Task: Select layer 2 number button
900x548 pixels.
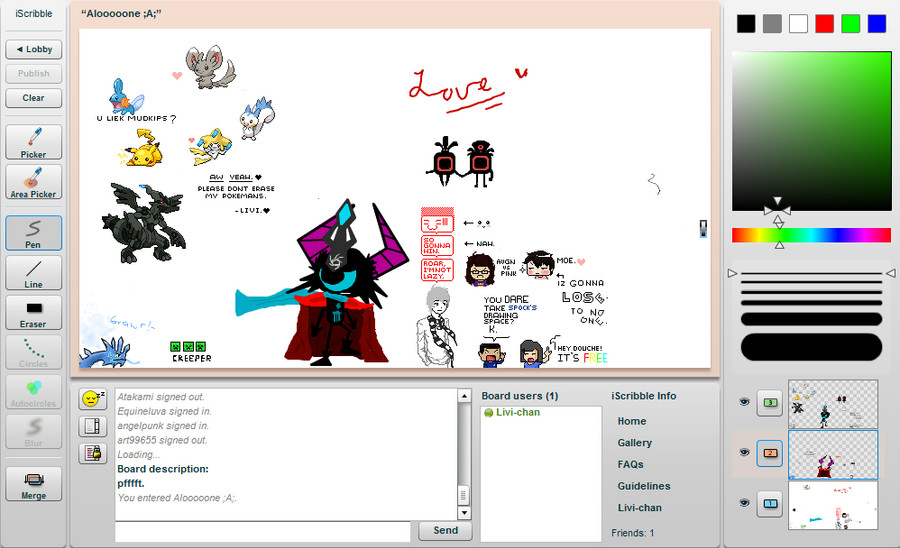Action: [770, 453]
